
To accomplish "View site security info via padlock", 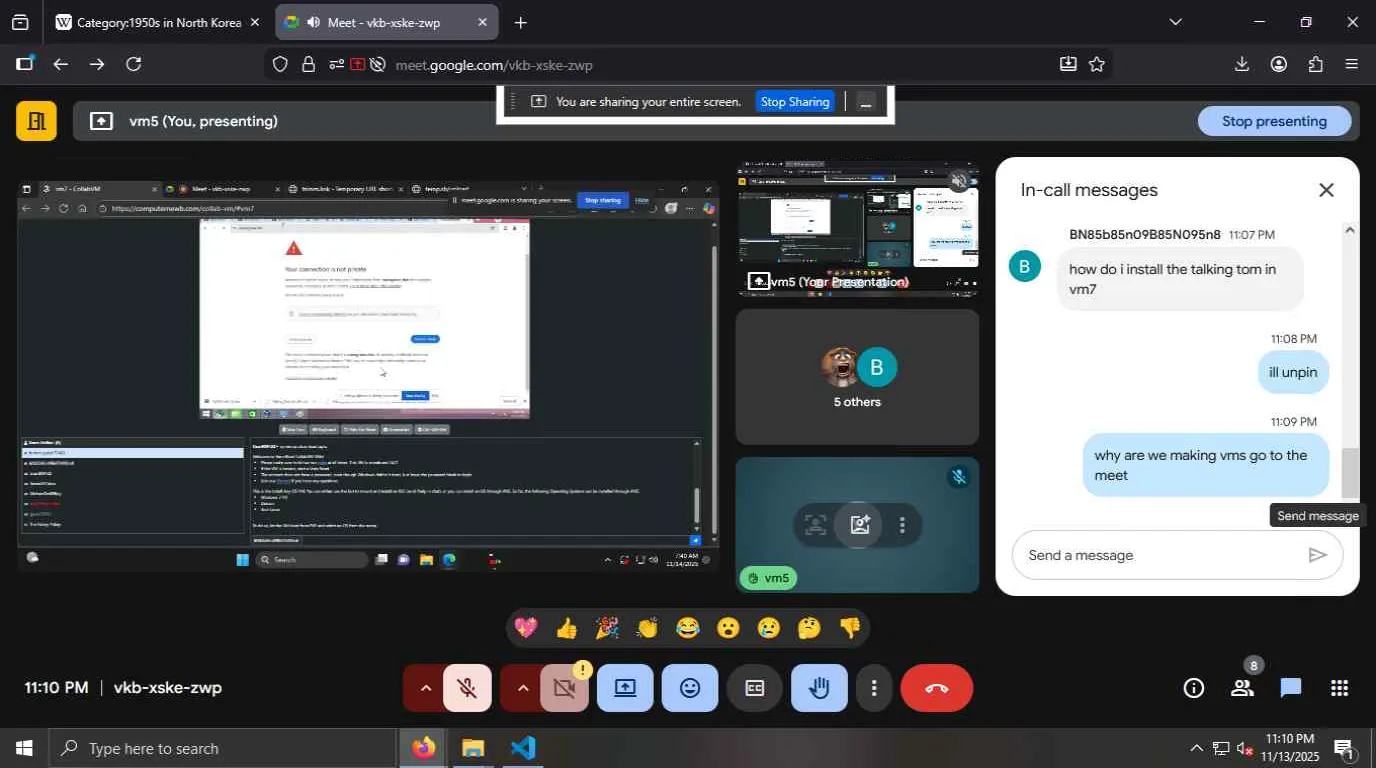I will pyautogui.click(x=308, y=64).
